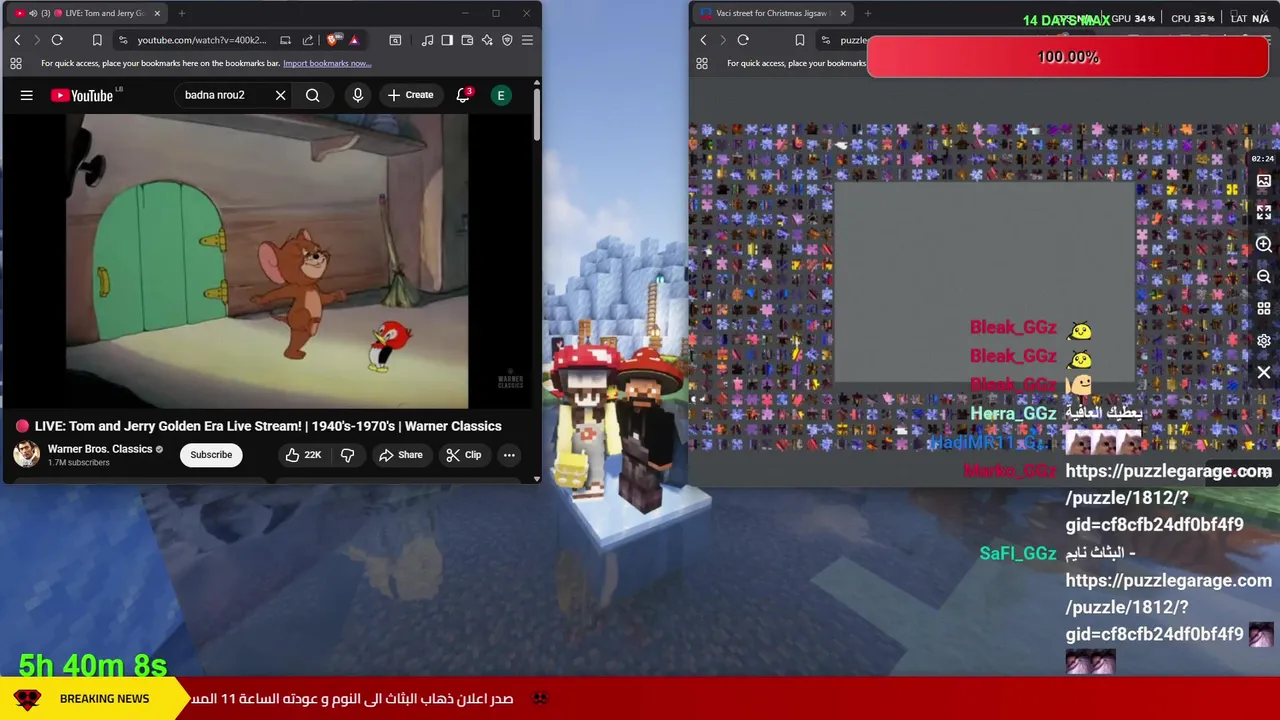Zoom out of the puzzle

point(1264,277)
